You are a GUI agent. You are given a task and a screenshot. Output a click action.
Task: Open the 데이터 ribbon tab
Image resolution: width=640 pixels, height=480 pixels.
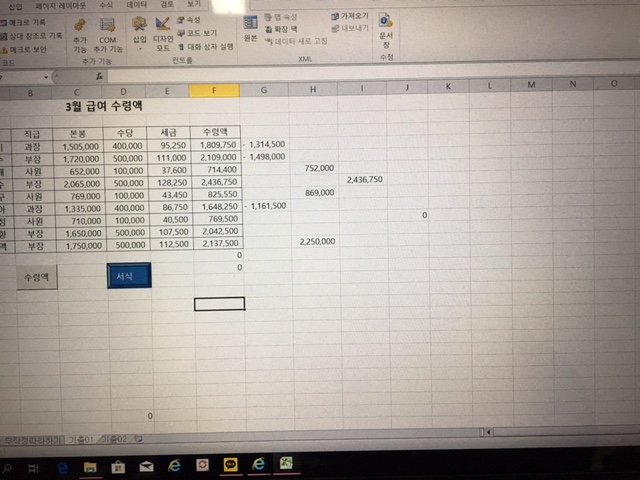[137, 4]
